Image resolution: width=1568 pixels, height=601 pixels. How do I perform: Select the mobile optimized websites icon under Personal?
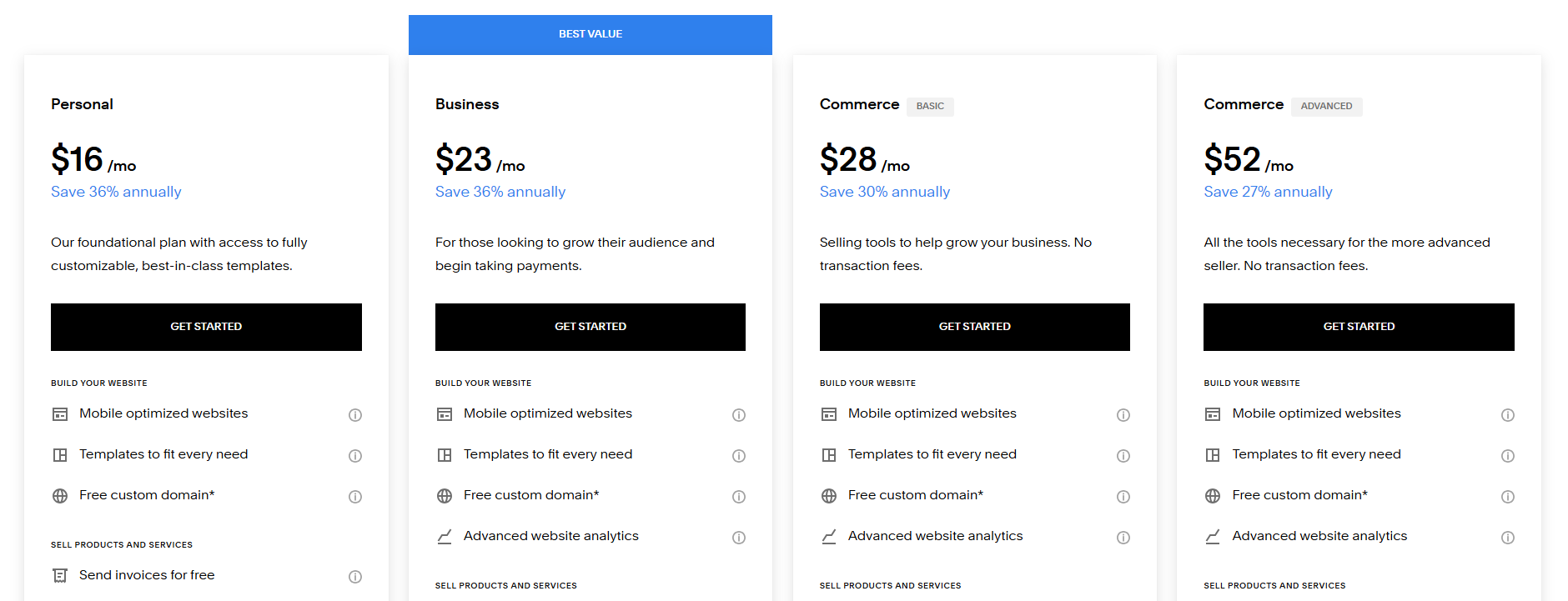59,413
